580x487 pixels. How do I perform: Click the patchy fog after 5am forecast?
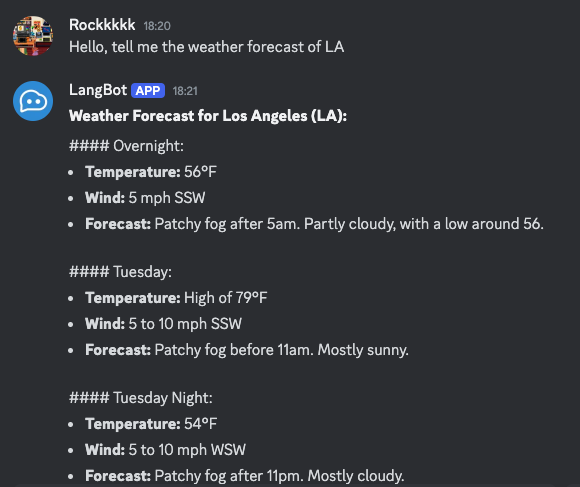pos(314,224)
